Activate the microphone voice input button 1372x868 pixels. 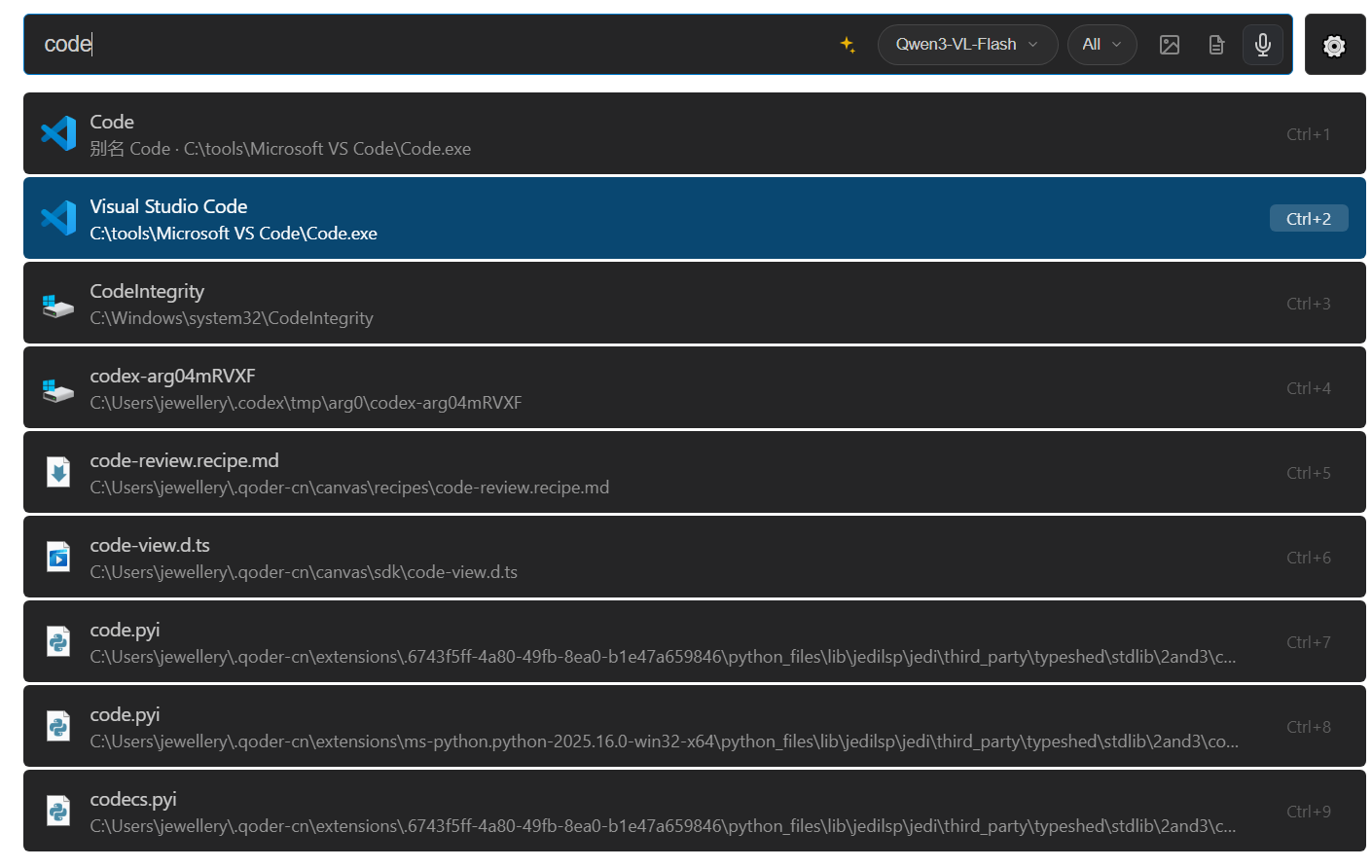[1263, 45]
